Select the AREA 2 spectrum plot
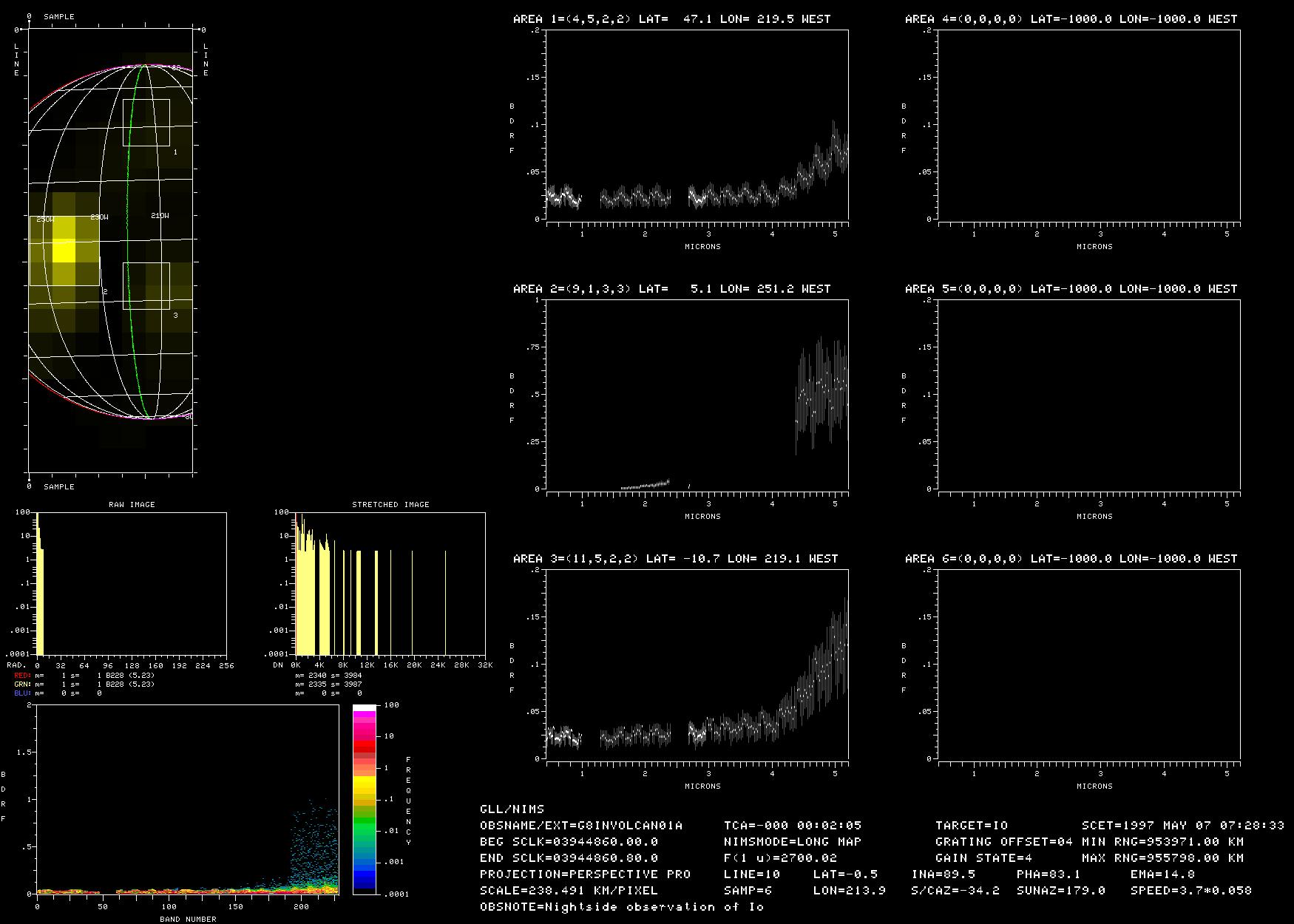1294x924 pixels. click(697, 394)
